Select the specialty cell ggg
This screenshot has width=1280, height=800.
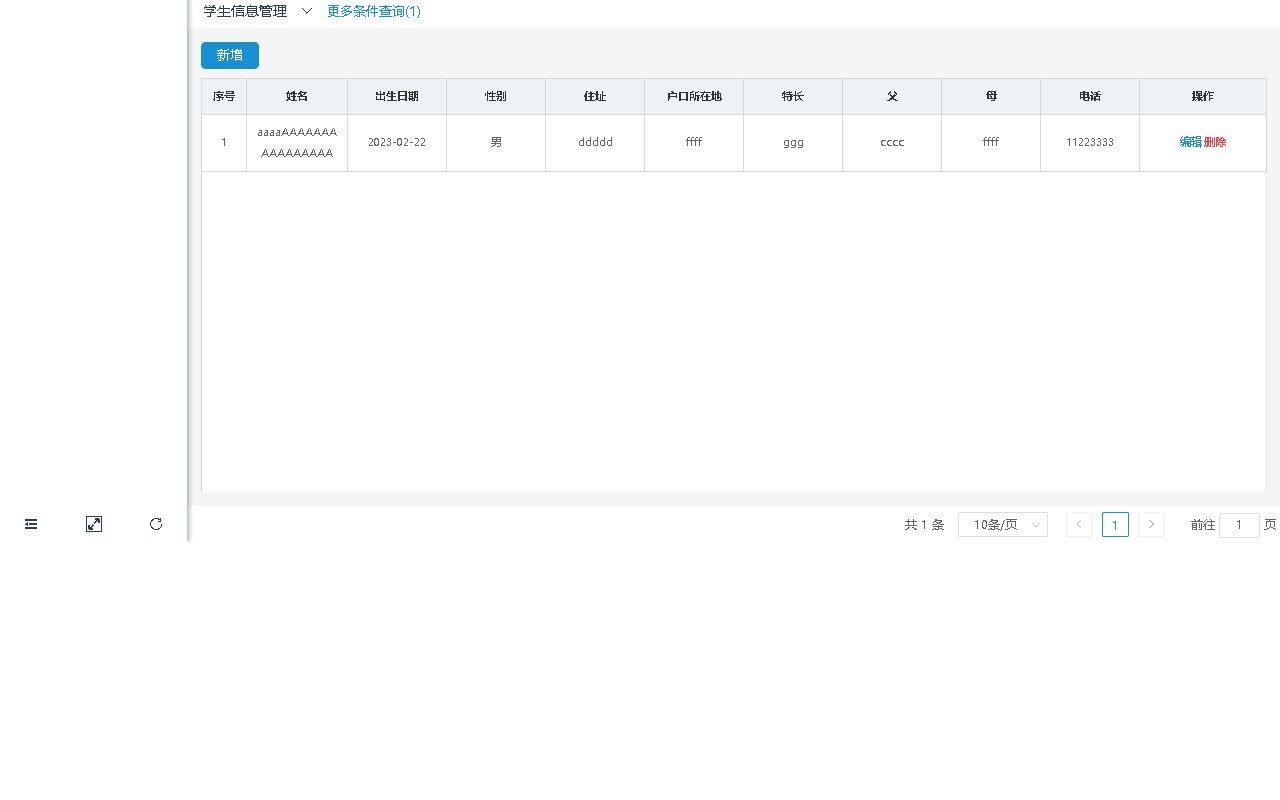(793, 143)
